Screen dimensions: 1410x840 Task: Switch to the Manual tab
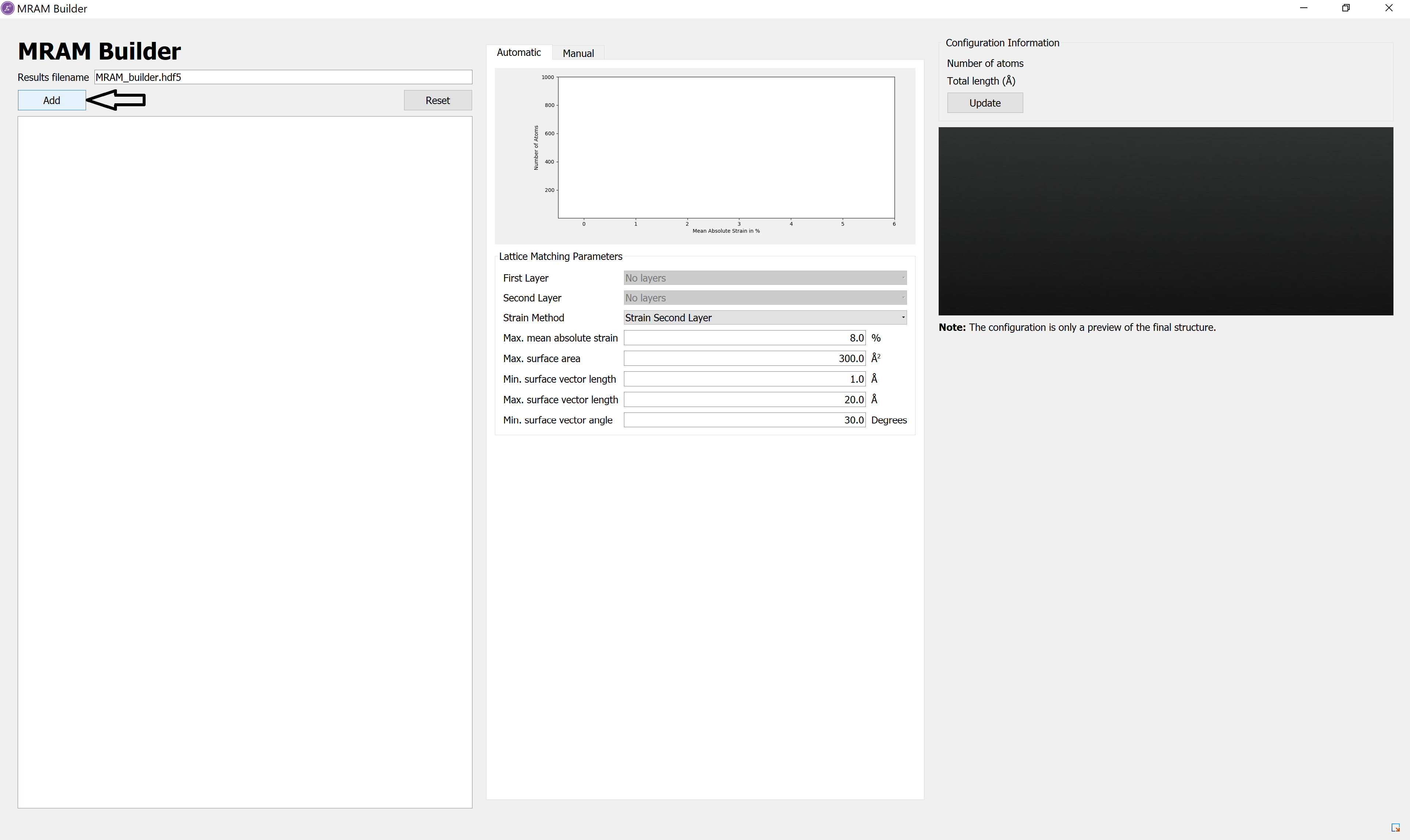point(578,53)
